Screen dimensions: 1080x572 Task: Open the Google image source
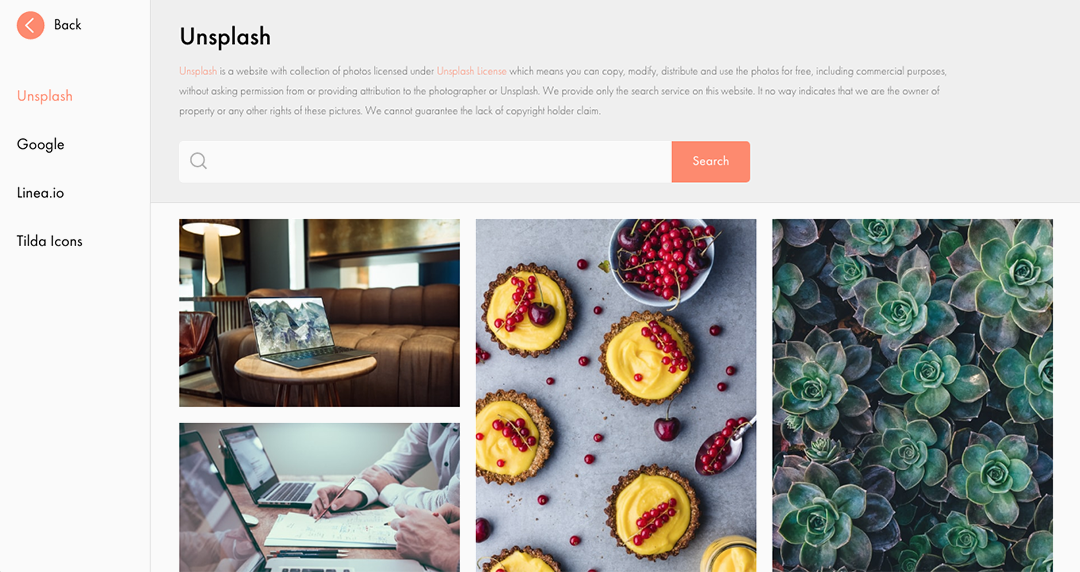point(41,144)
